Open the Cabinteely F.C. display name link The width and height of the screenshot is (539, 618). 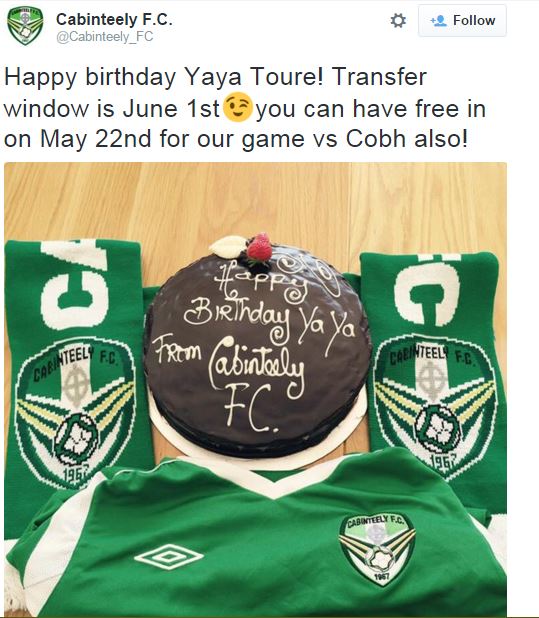(114, 19)
